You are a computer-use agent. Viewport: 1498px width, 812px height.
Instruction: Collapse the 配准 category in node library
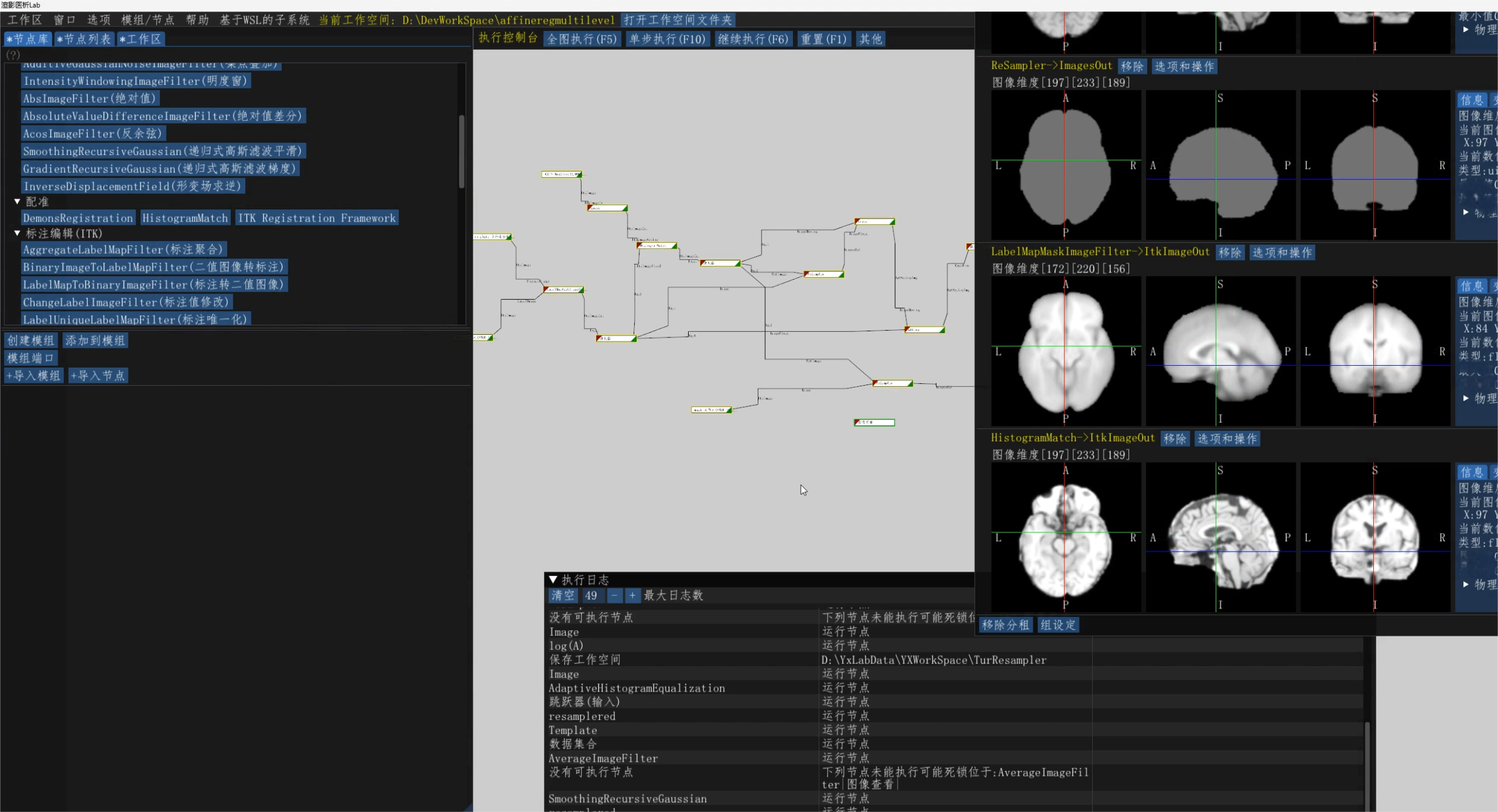point(17,202)
